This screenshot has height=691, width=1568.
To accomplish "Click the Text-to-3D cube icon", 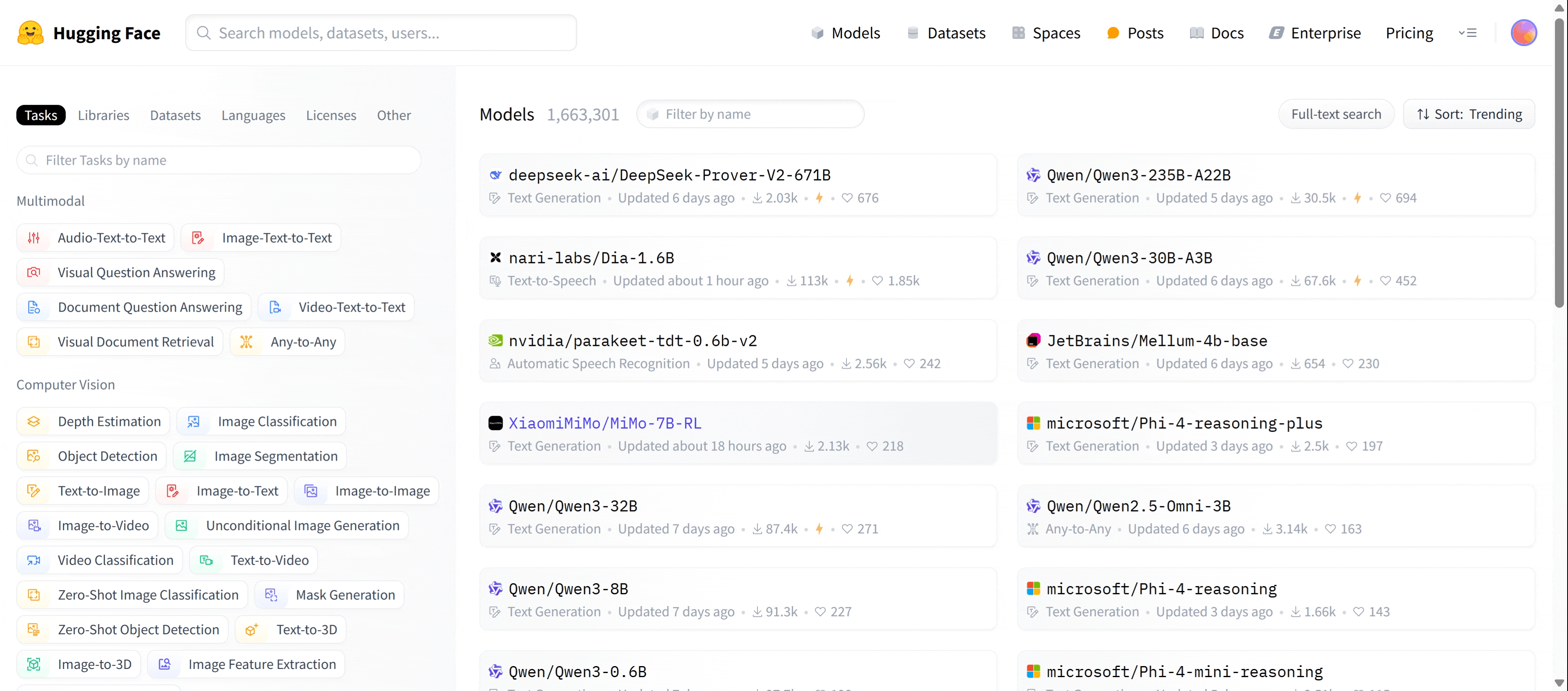I will pyautogui.click(x=252, y=630).
